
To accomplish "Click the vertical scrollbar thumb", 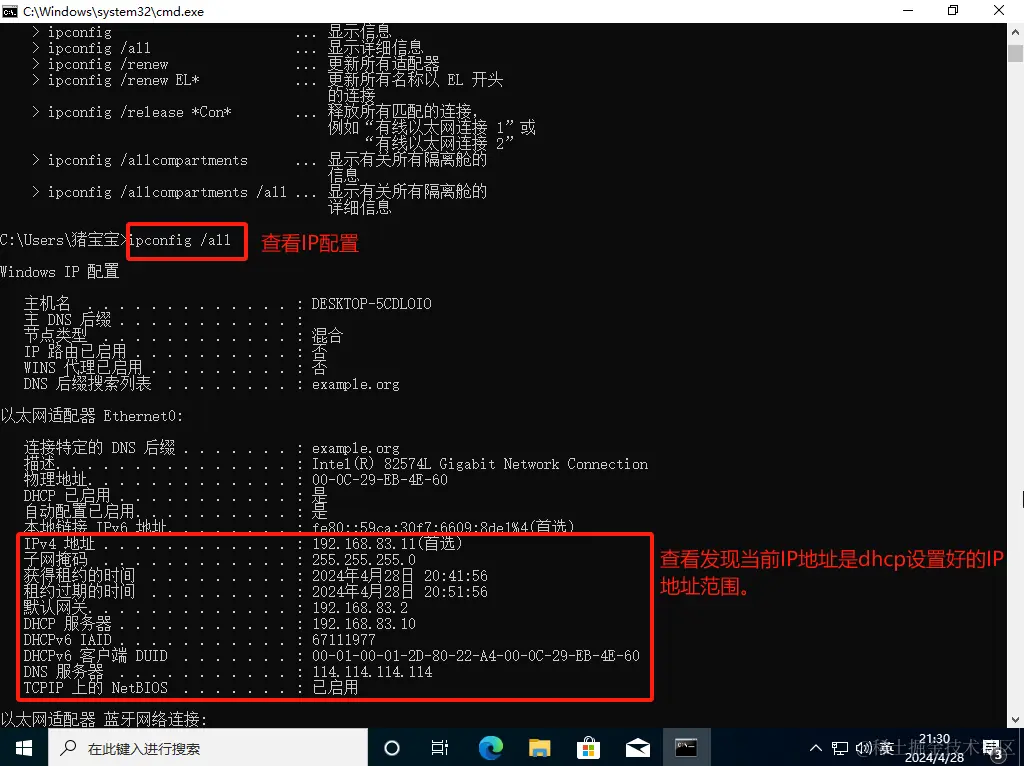I will point(1016,54).
